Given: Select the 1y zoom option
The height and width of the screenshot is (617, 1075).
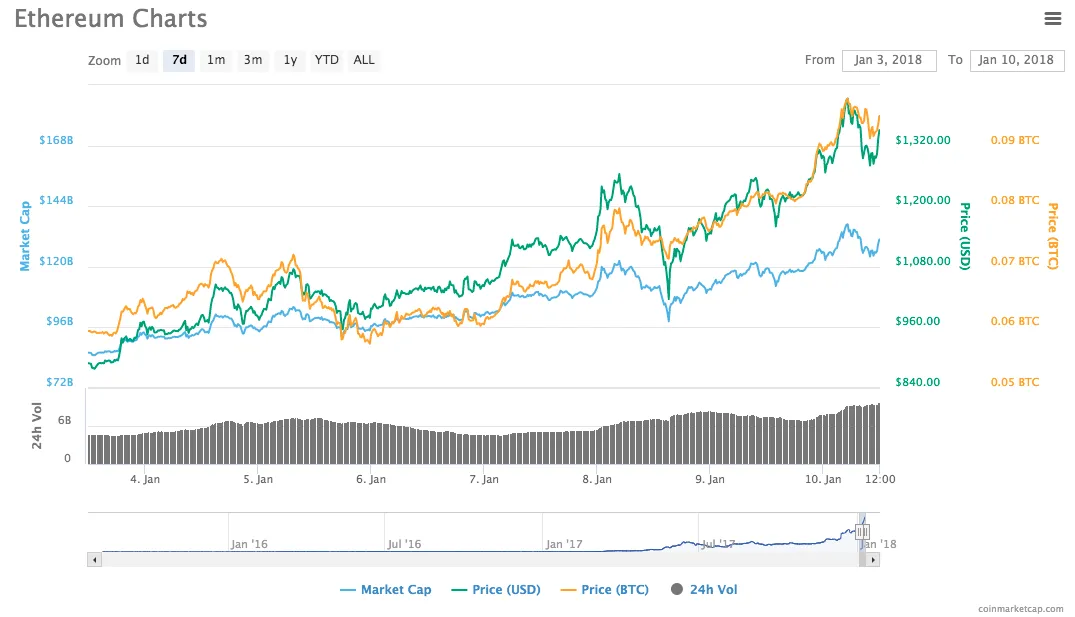Looking at the screenshot, I should 290,60.
